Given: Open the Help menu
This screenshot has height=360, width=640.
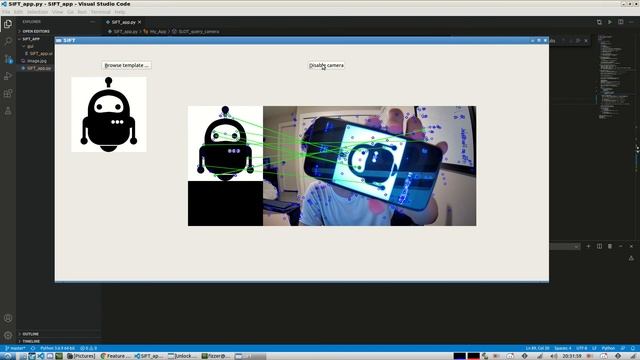Looking at the screenshot, I should (x=120, y=12).
